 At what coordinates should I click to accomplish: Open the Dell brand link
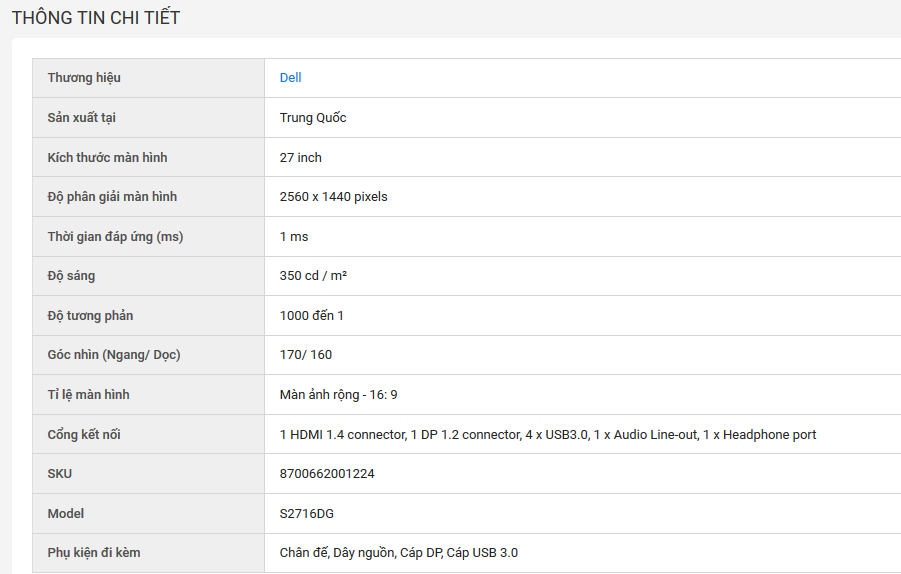click(x=290, y=78)
